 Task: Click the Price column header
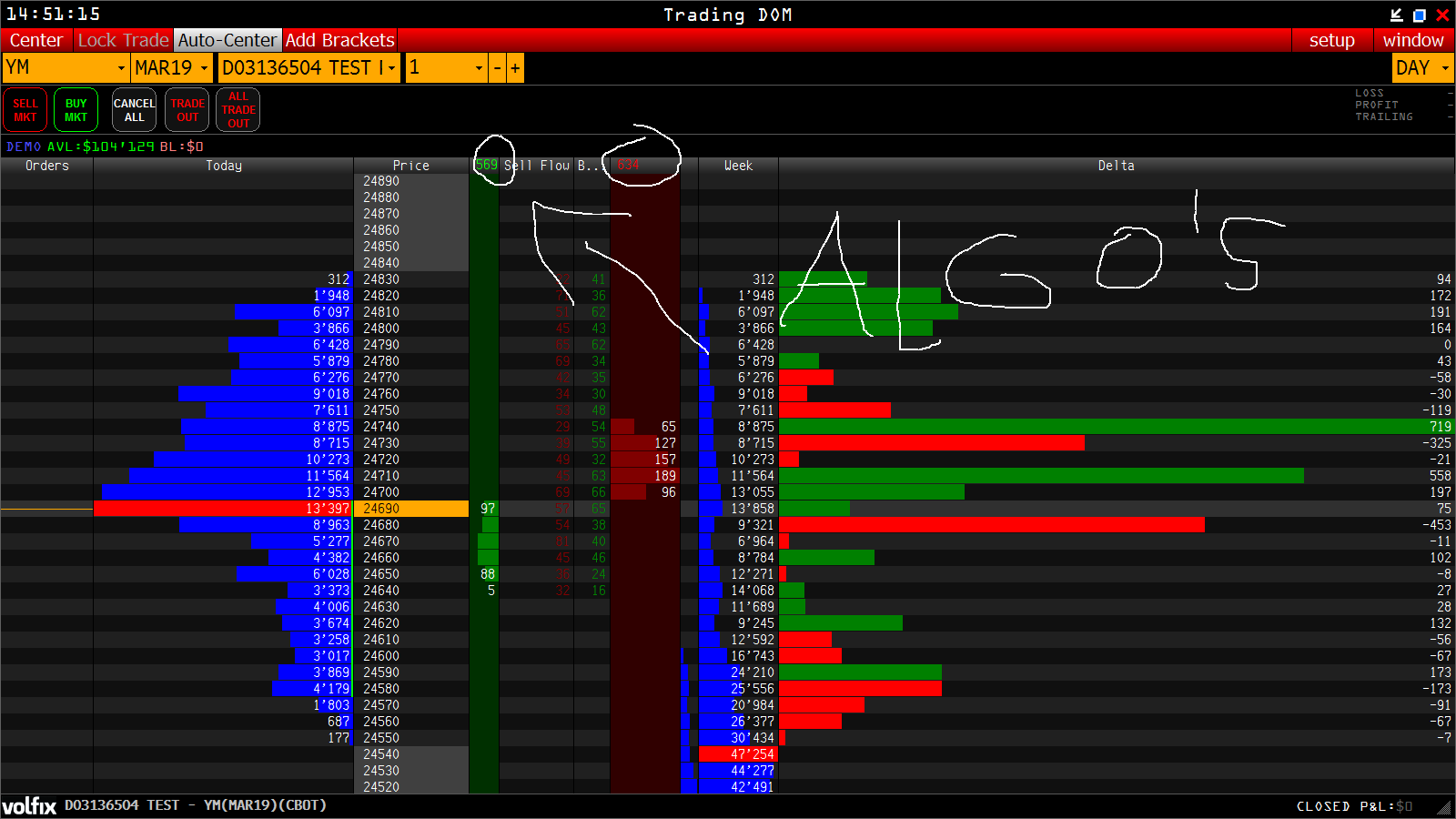pyautogui.click(x=411, y=166)
